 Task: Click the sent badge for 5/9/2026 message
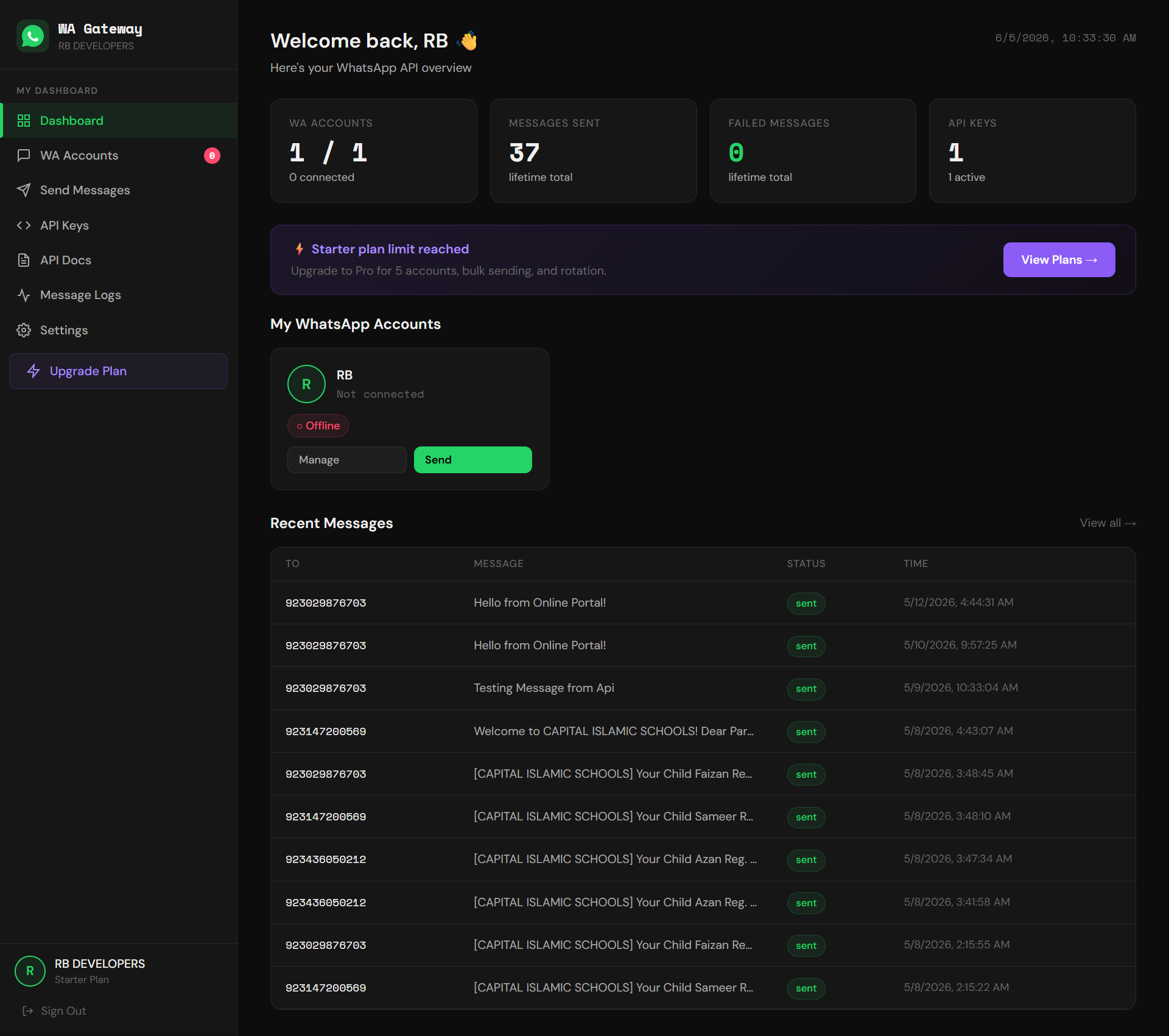coord(806,689)
